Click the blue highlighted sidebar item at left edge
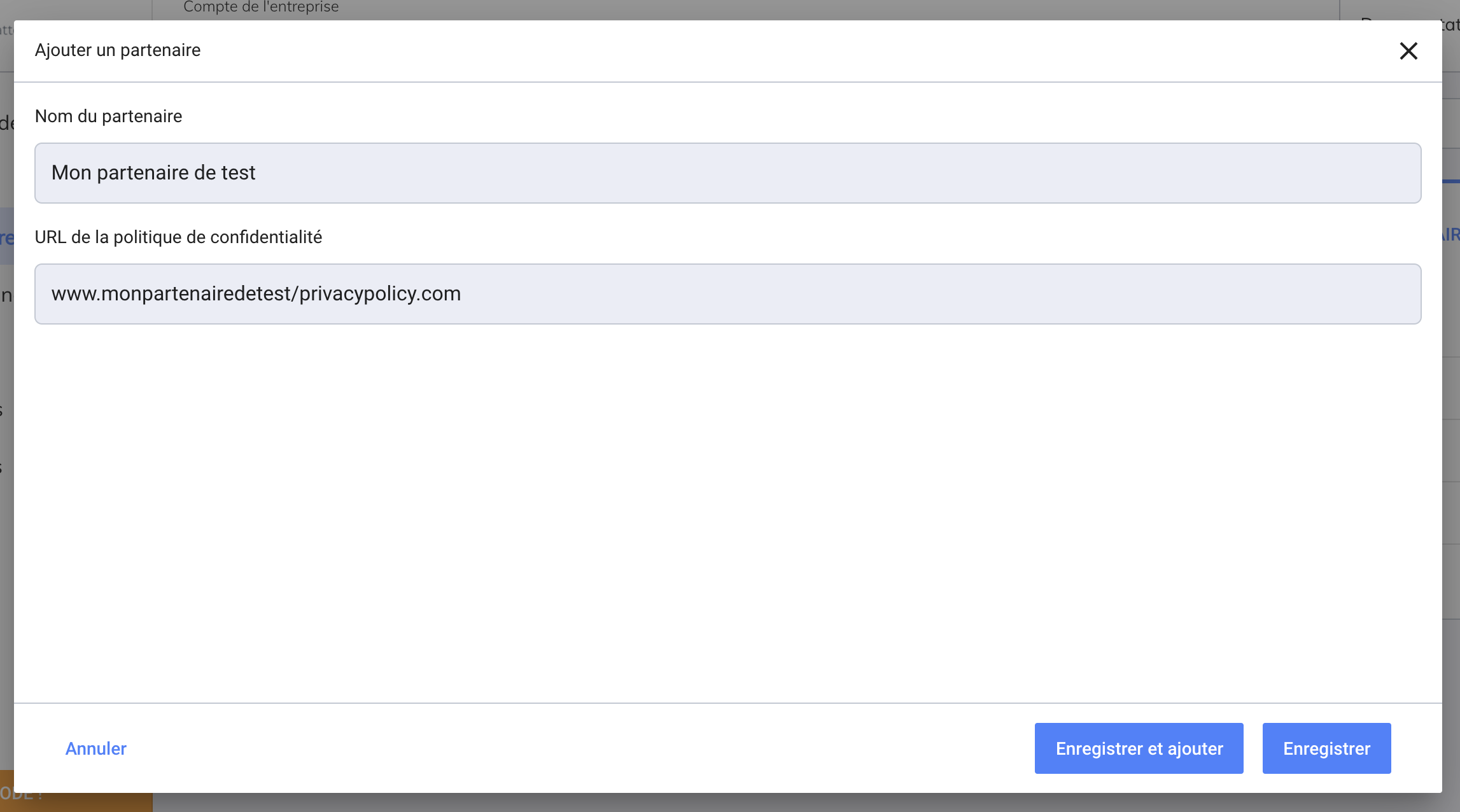Viewport: 1460px width, 812px height. point(6,236)
